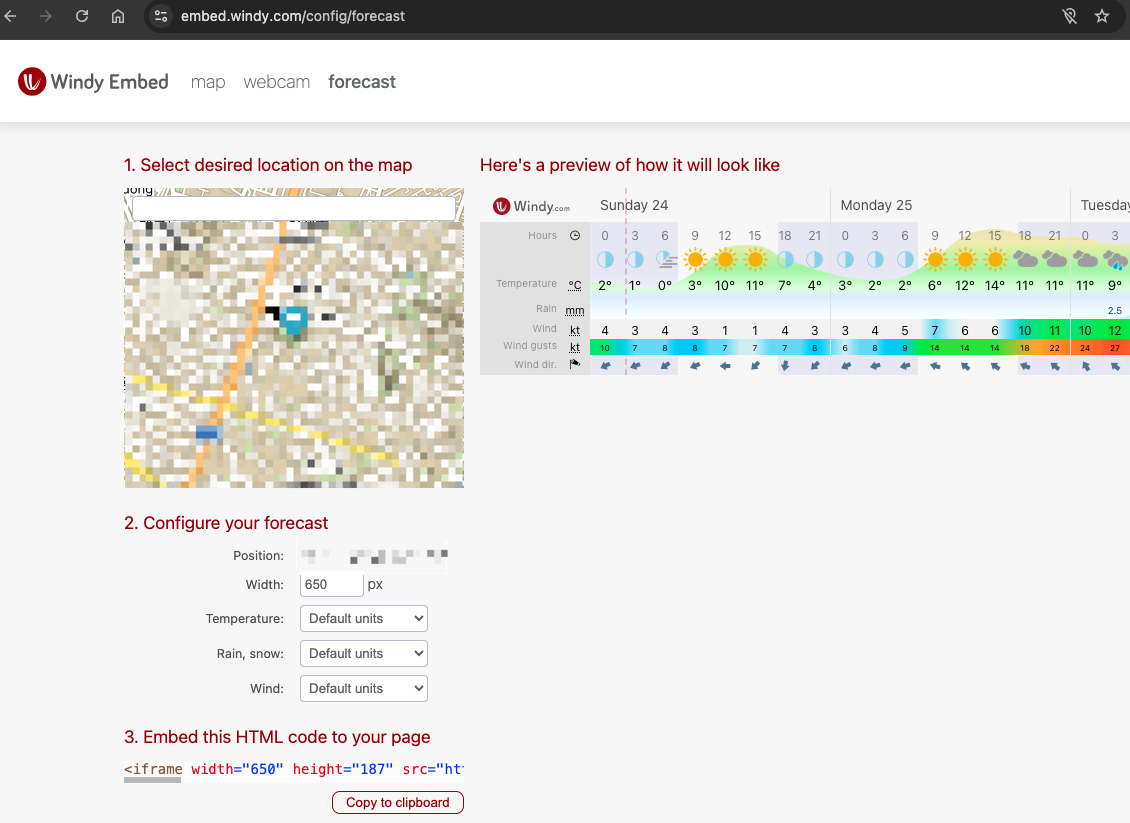The width and height of the screenshot is (1130, 823).
Task: Open the Windy.com link in the preview
Action: (532, 206)
